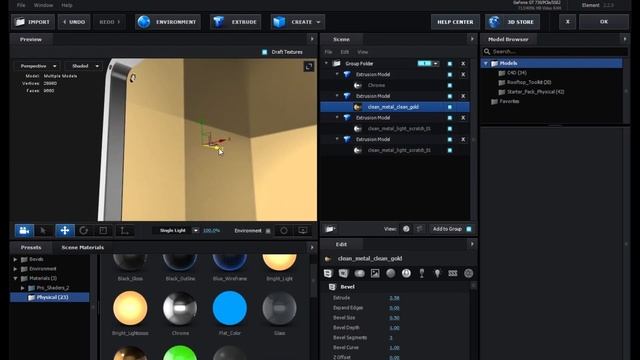Click the monitor display icon in Preview toolbar
640x360 pixels.
[x=302, y=231]
